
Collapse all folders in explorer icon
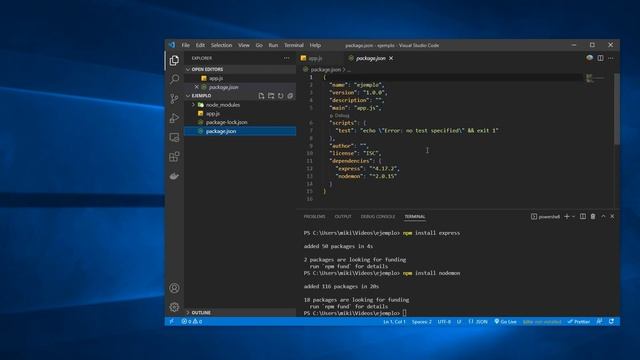click(x=290, y=96)
